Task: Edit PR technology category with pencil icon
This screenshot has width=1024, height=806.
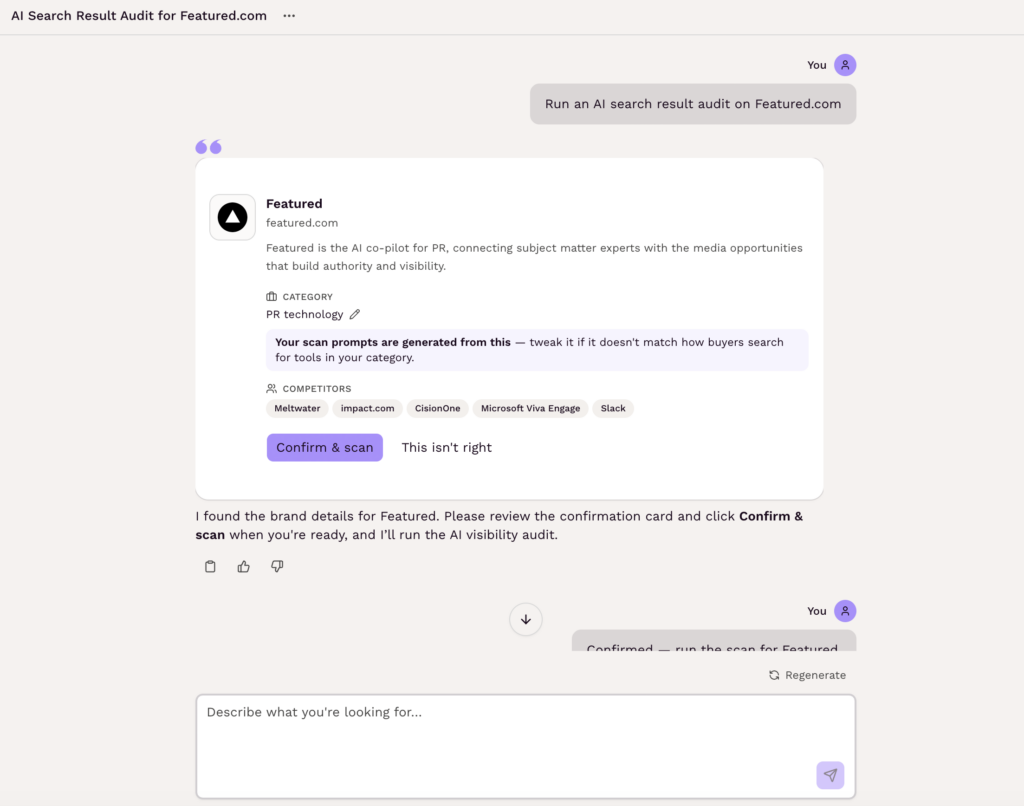Action: (355, 314)
